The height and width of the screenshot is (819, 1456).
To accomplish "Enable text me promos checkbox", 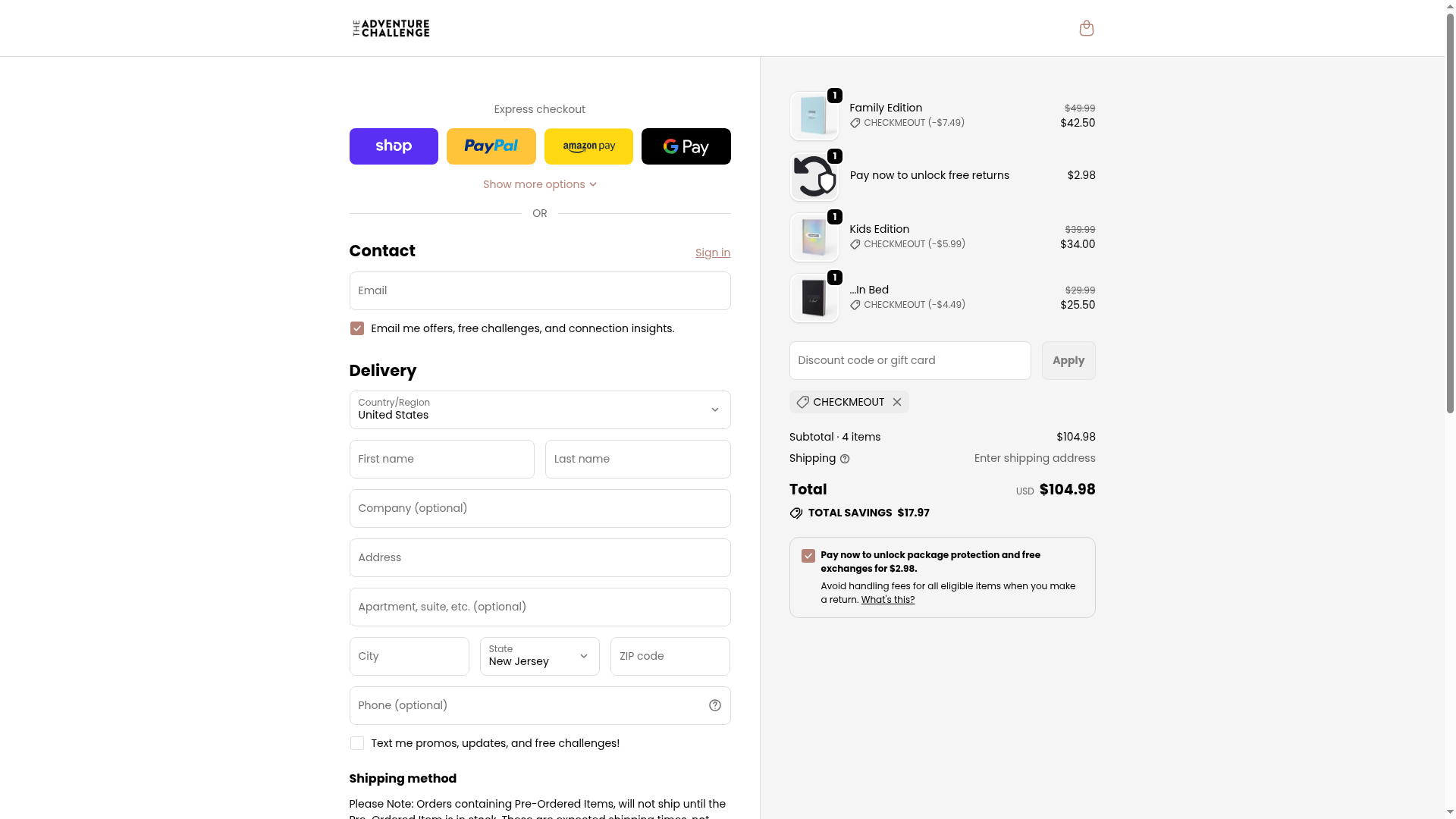I will (x=357, y=743).
